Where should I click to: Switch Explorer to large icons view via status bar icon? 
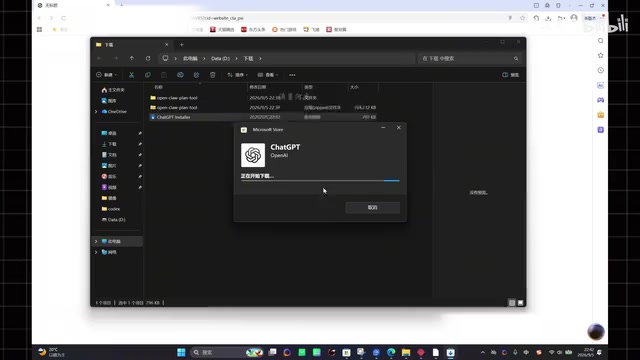coord(520,303)
